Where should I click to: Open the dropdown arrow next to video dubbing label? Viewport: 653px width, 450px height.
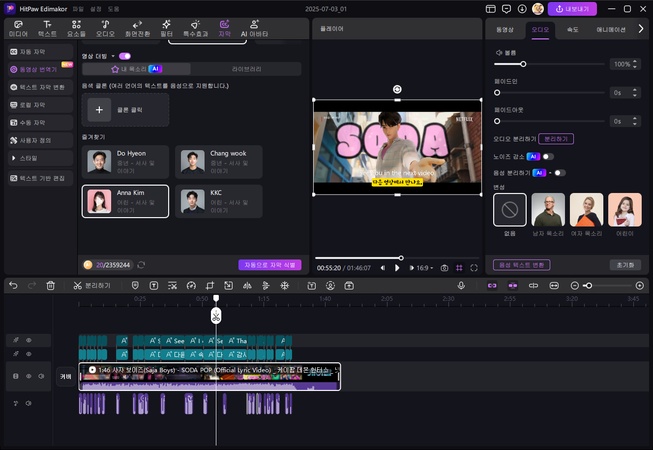click(x=113, y=56)
